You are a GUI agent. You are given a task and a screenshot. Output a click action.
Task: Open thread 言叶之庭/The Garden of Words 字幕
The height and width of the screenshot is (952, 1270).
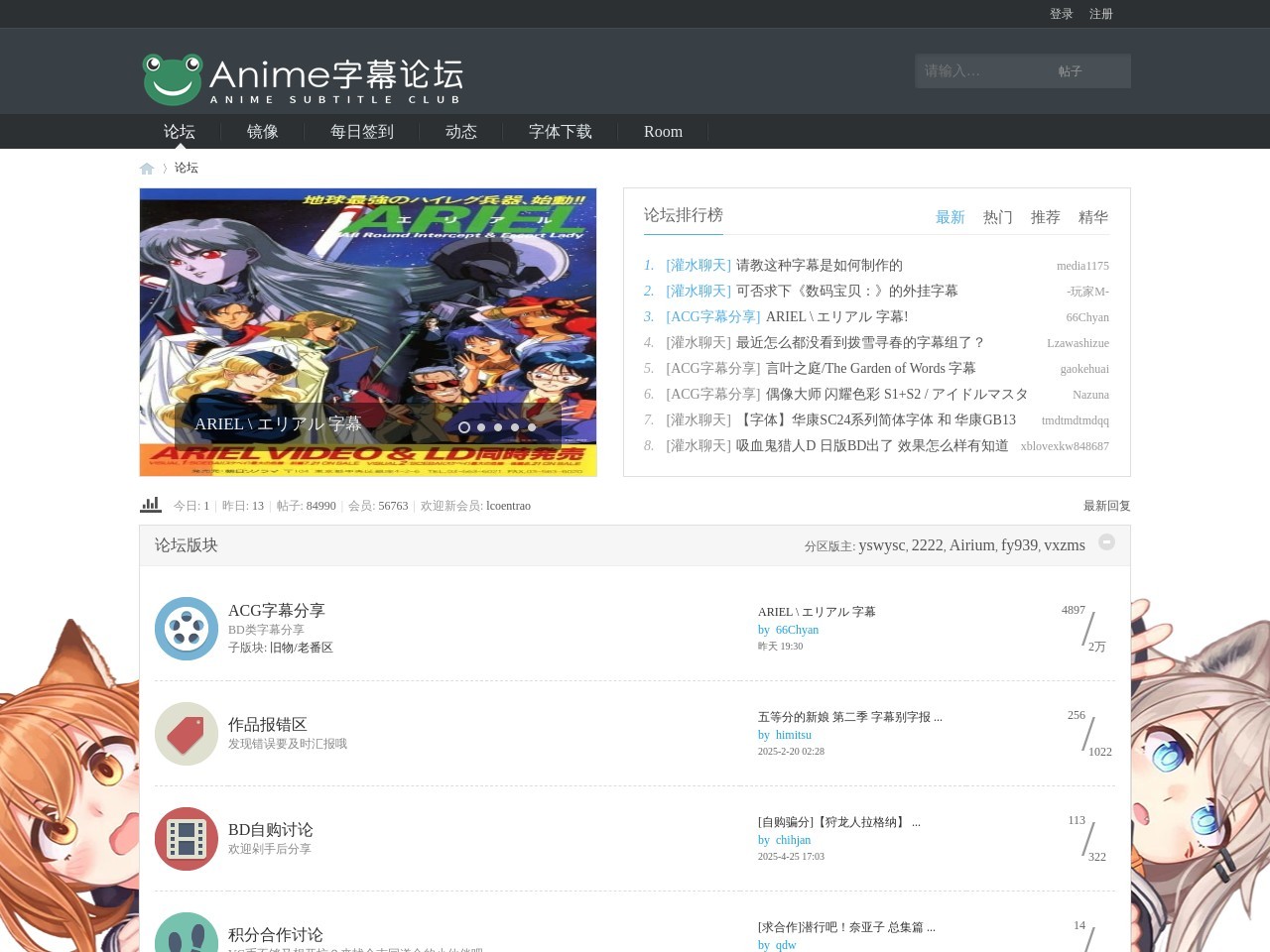tap(870, 368)
